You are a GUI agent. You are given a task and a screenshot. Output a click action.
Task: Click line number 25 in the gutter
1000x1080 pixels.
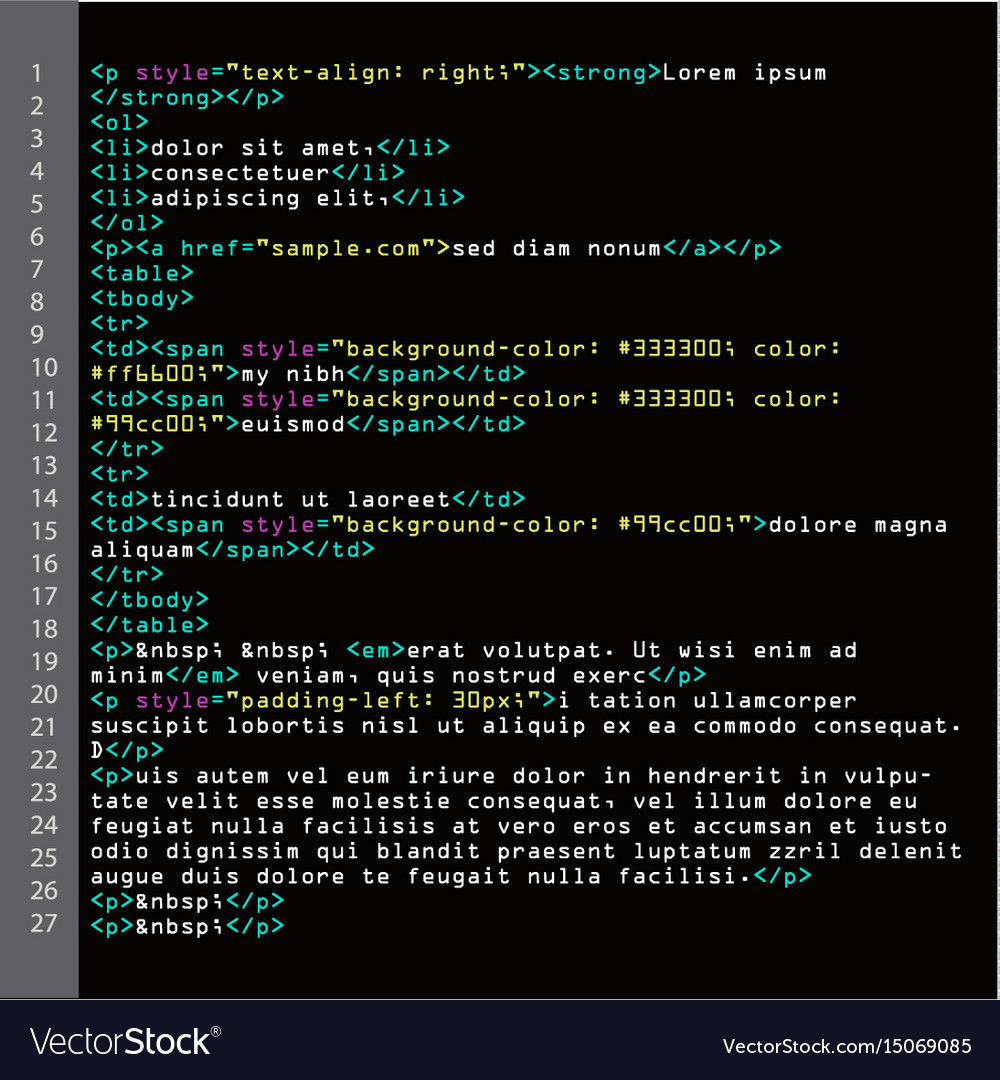tap(44, 858)
